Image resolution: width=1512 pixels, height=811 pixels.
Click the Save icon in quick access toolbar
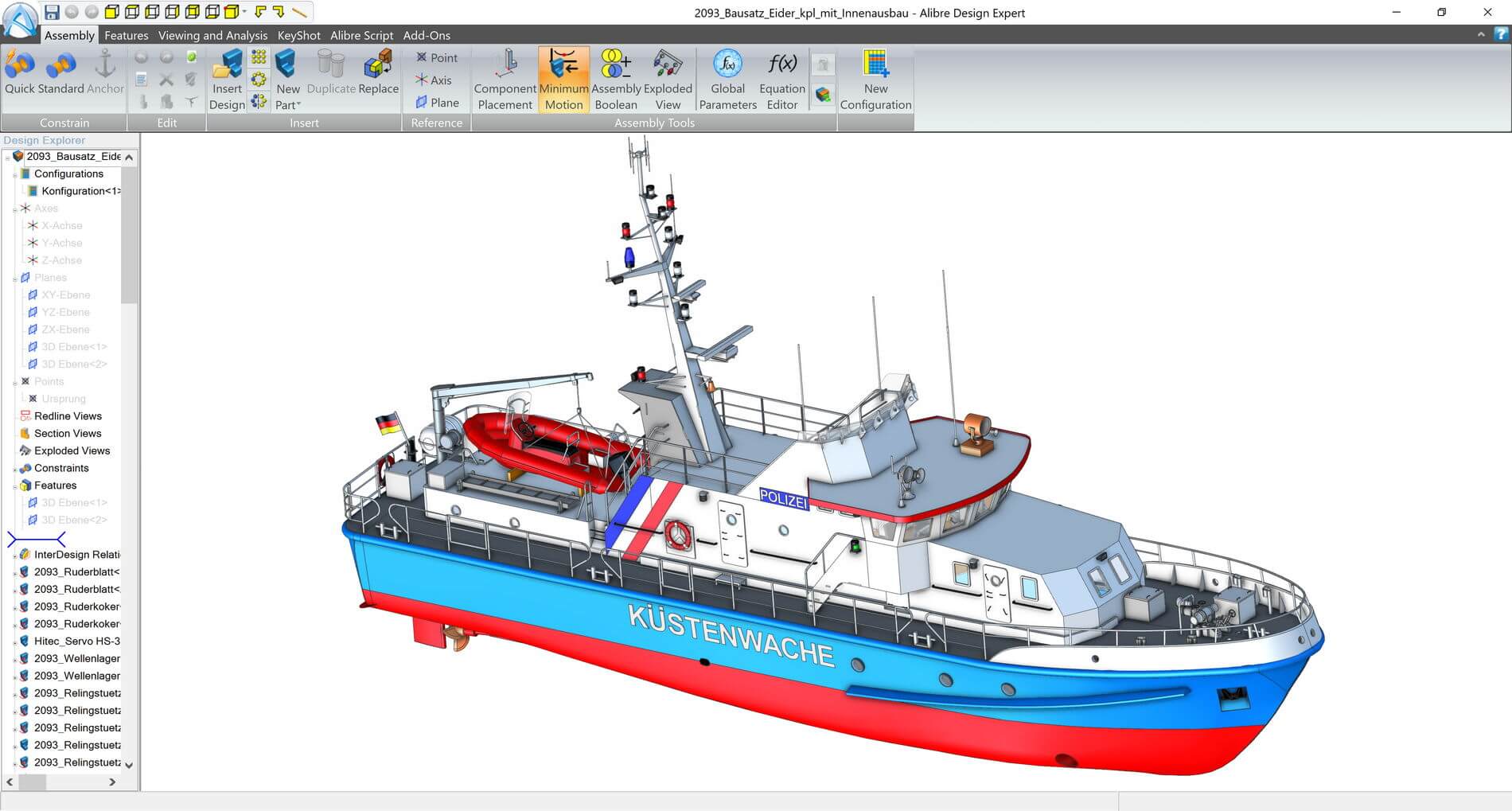click(x=52, y=12)
